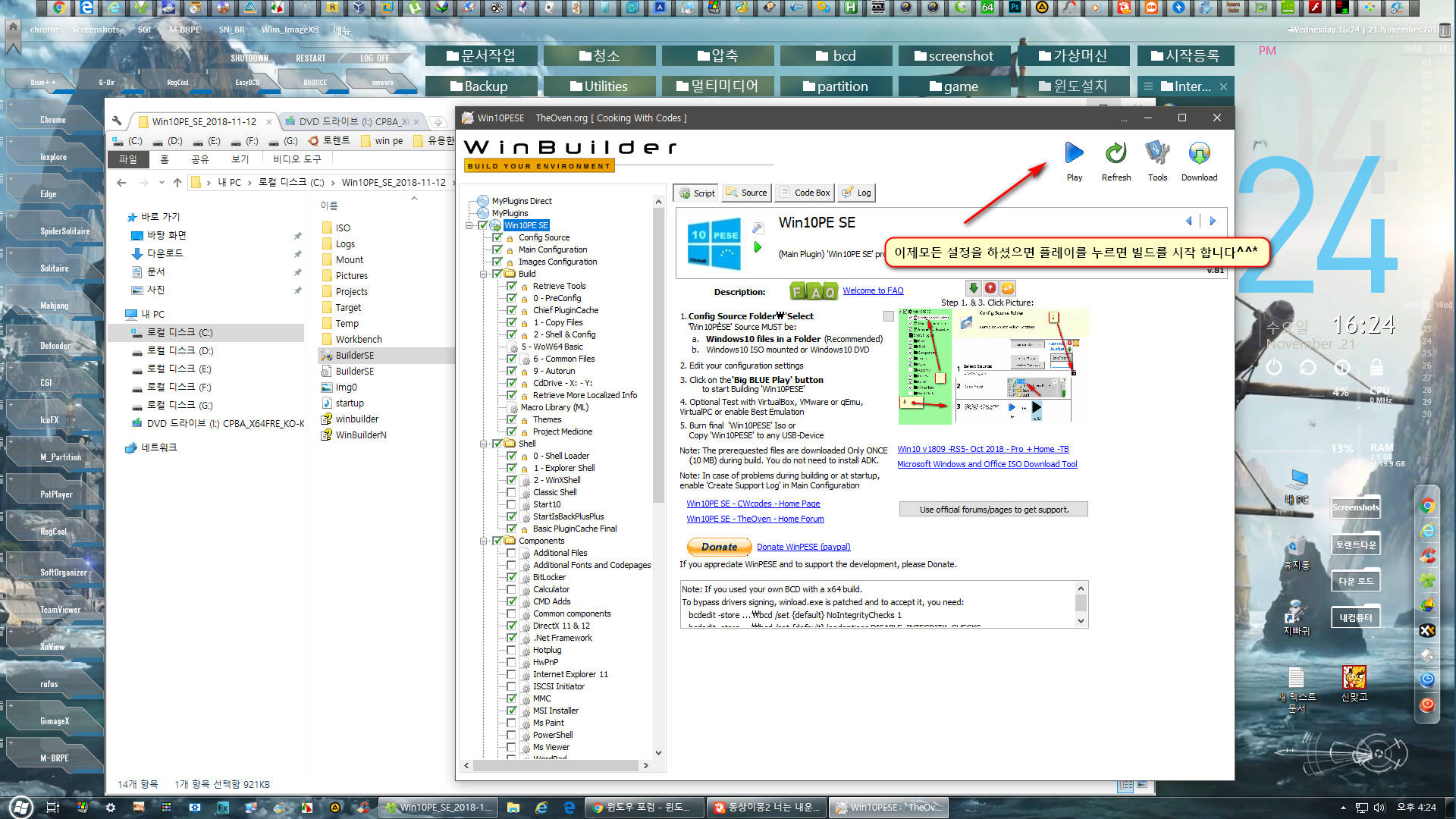The width and height of the screenshot is (1456, 819).
Task: Select Main Configuration in plugin tree
Action: click(552, 249)
